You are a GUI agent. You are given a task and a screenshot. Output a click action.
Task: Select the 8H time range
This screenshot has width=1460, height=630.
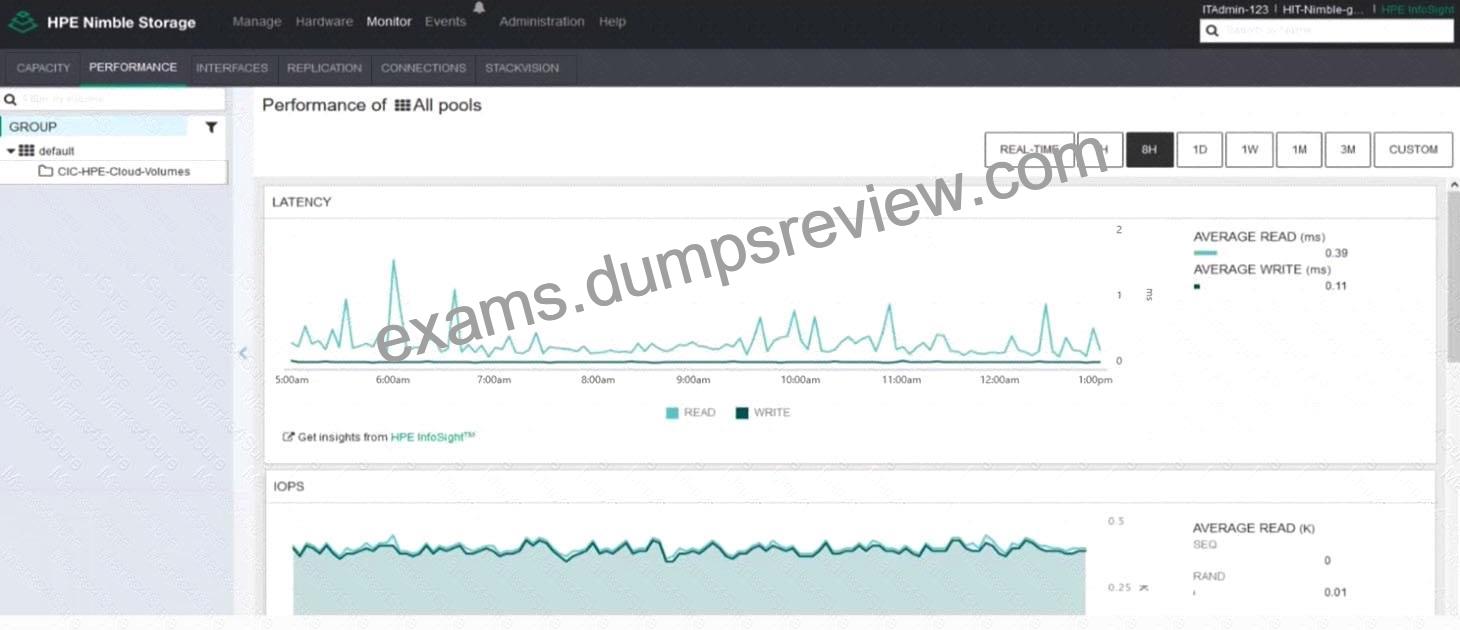tap(1149, 149)
